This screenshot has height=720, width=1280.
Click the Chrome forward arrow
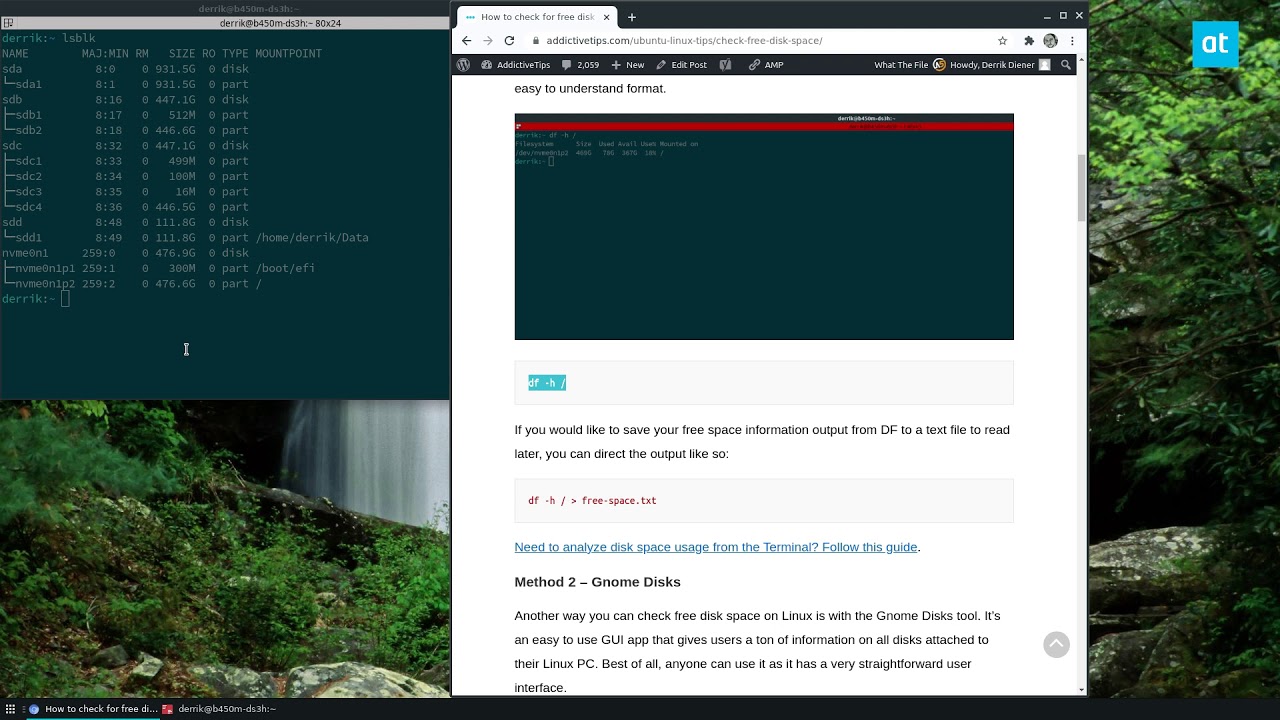488,41
